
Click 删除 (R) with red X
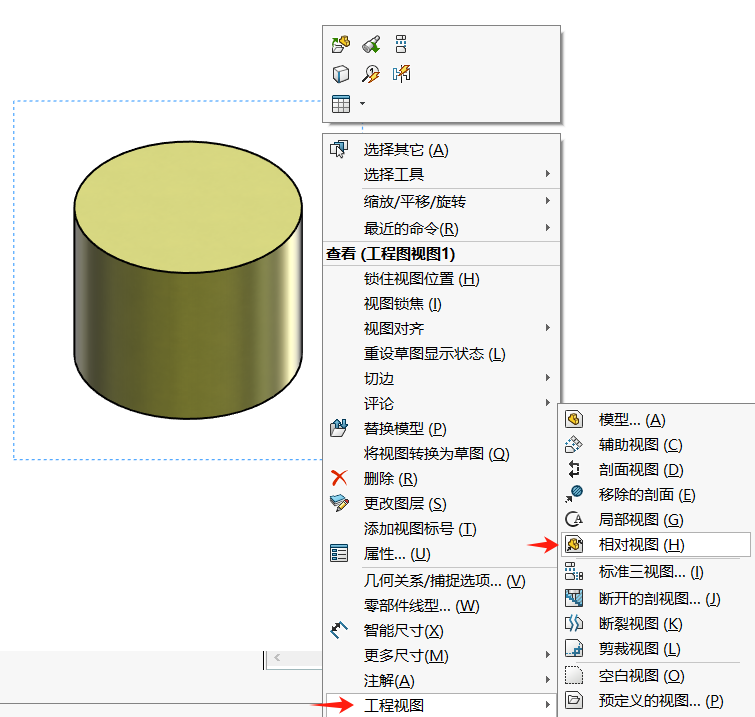[x=390, y=479]
